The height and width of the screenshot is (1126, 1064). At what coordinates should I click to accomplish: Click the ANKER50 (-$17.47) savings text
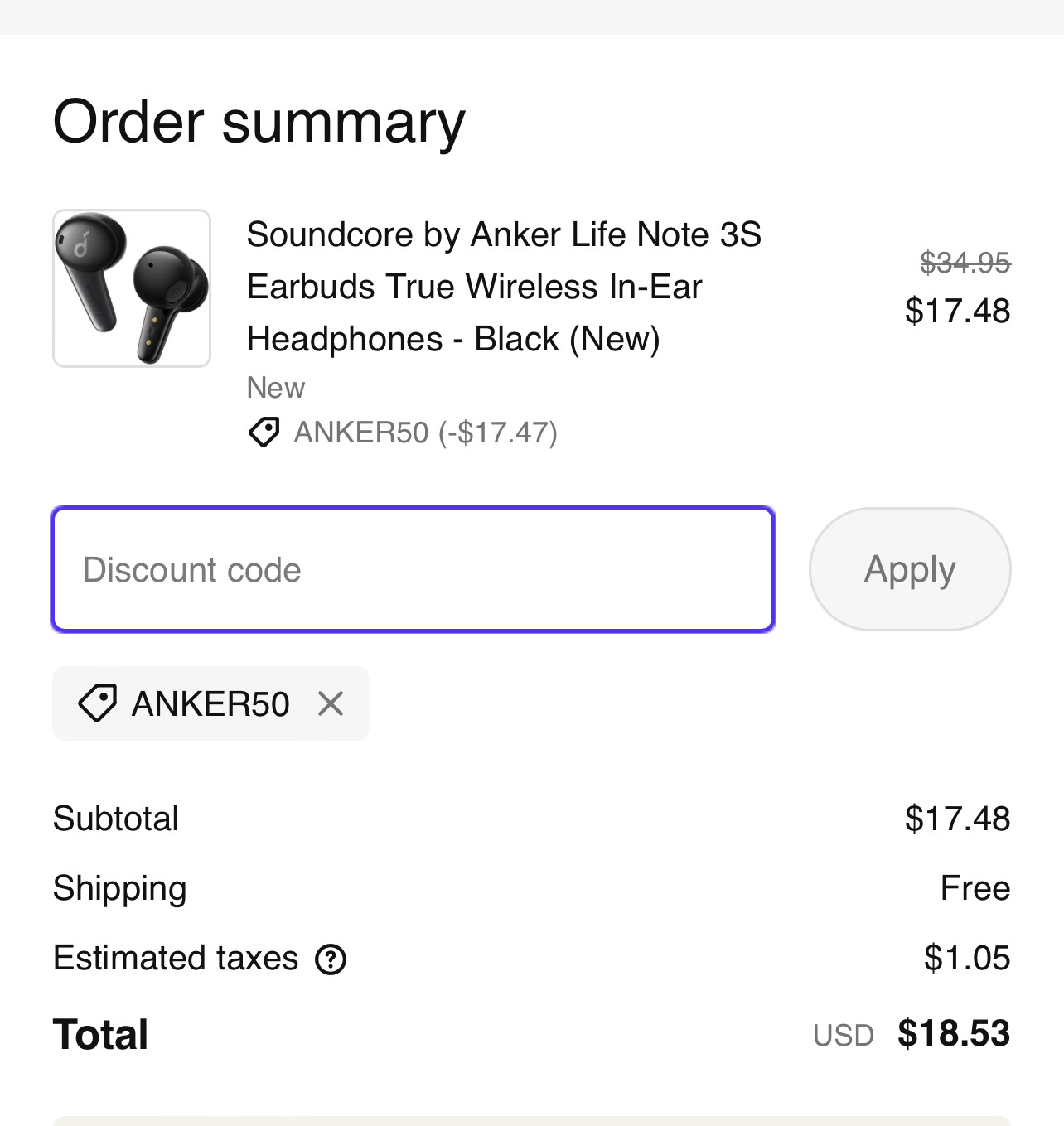pos(425,433)
